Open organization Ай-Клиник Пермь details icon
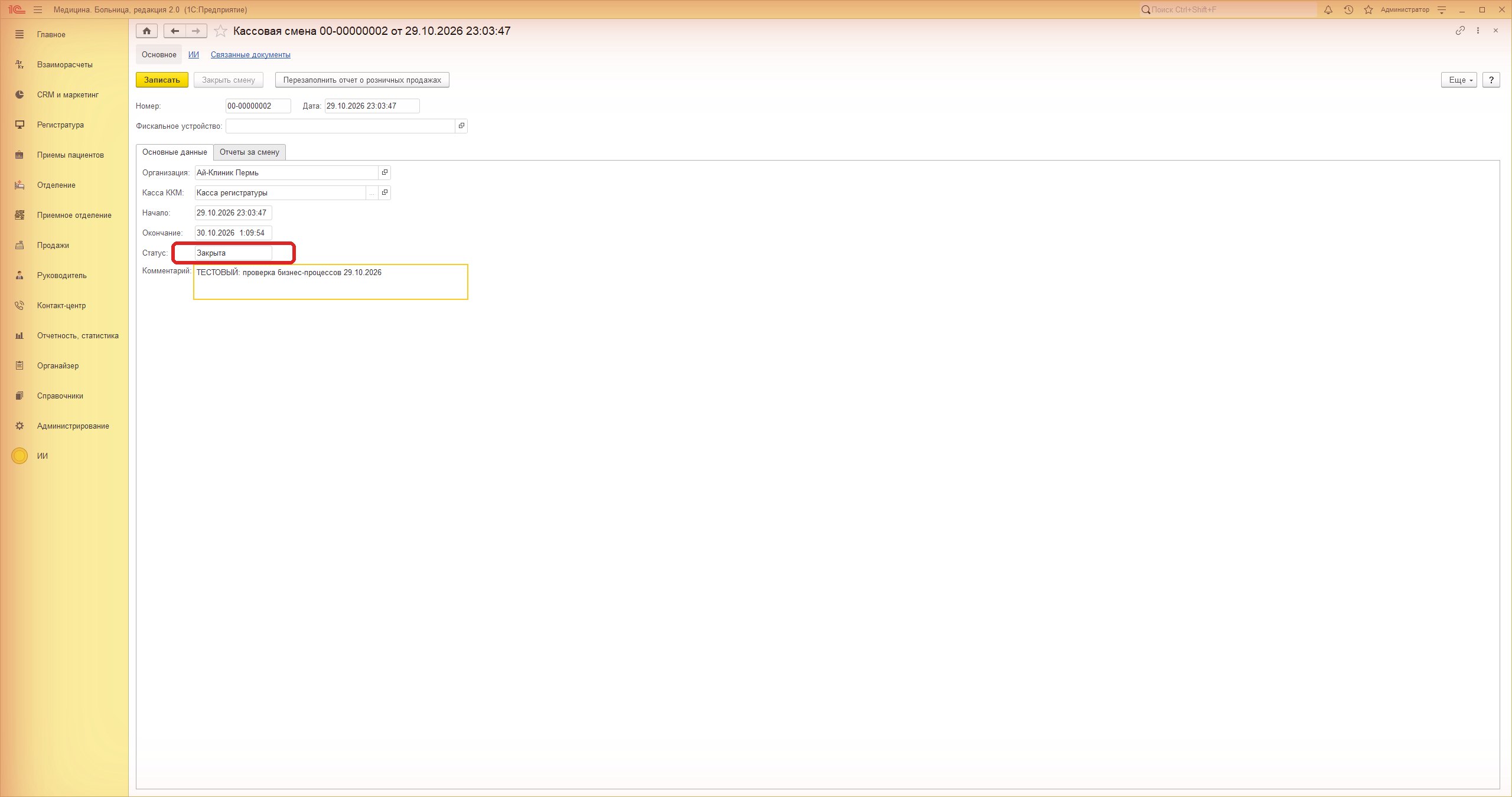1512x797 pixels. (384, 172)
